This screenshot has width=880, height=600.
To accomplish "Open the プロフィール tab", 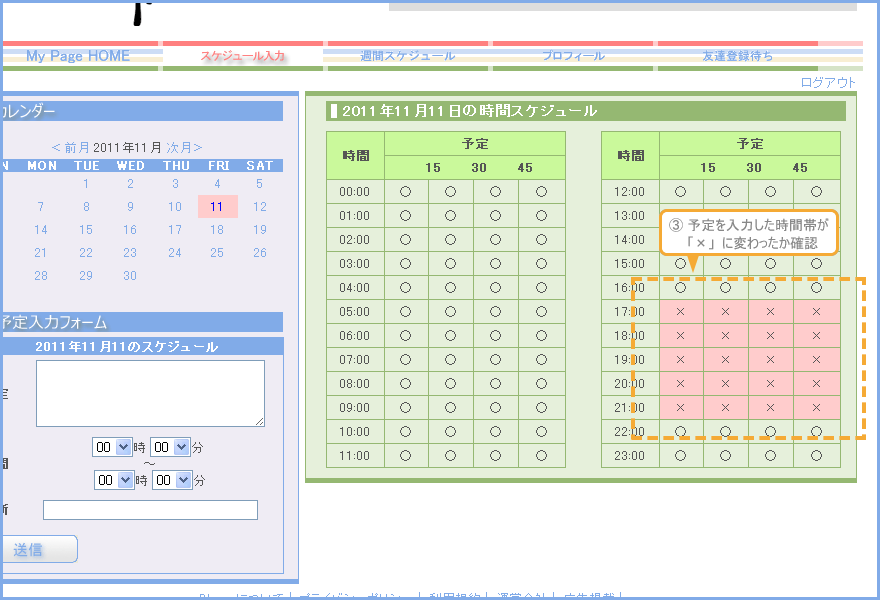I will [573, 56].
